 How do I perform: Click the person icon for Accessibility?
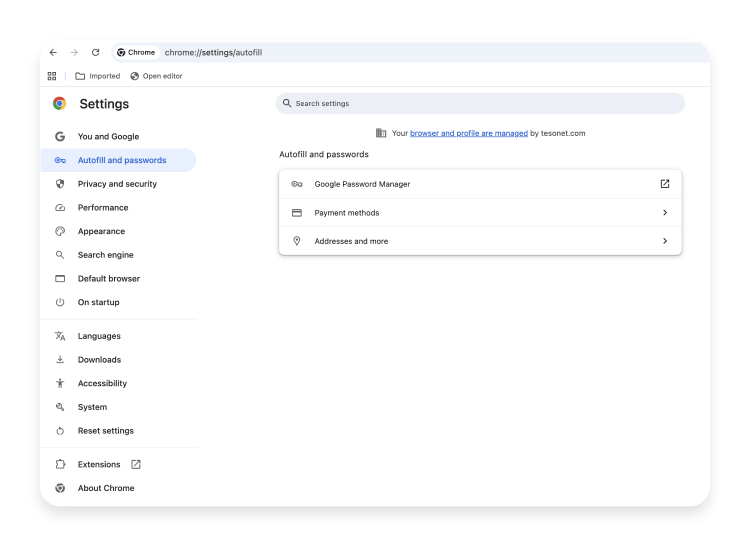coord(60,383)
